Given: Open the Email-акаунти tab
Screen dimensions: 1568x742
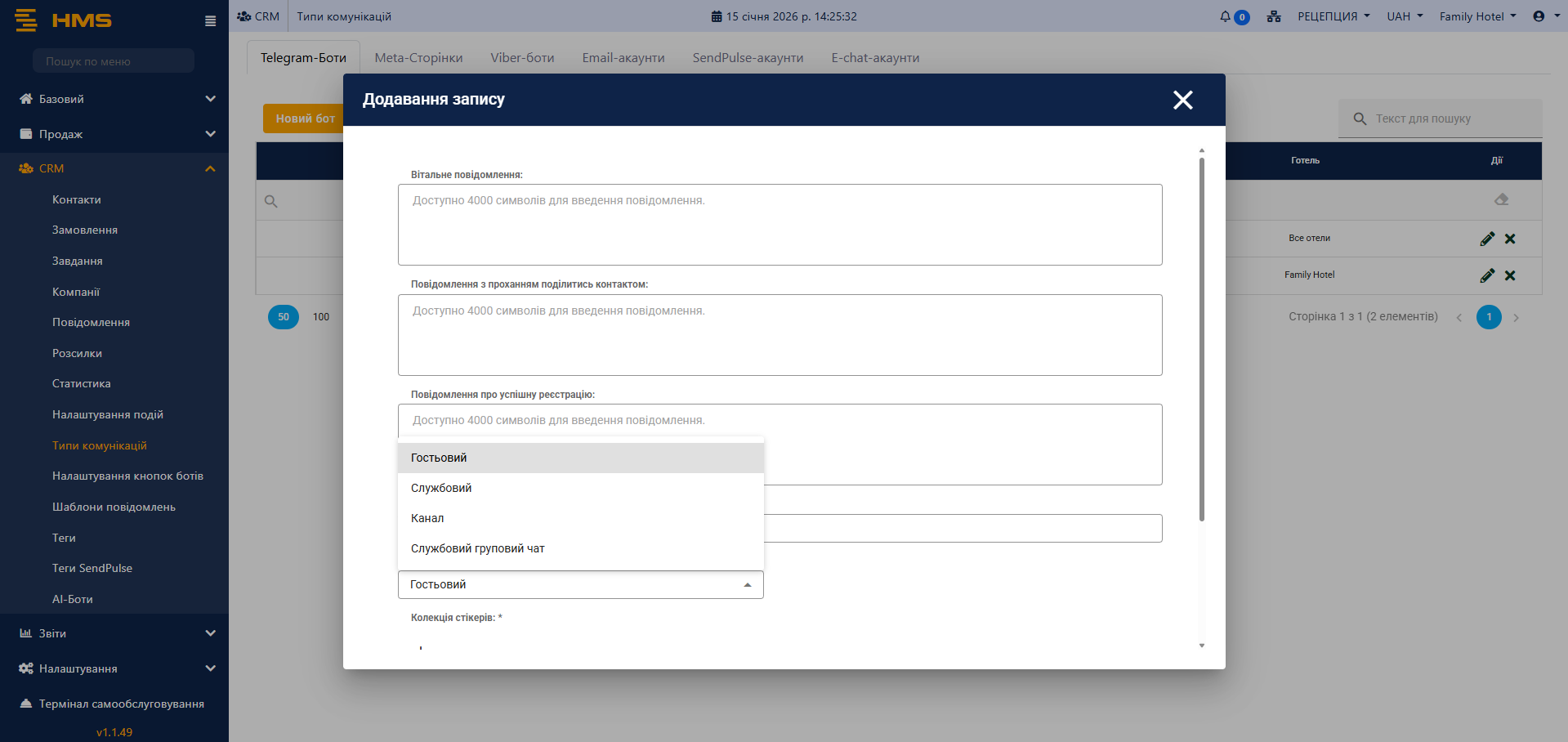Looking at the screenshot, I should (x=623, y=58).
